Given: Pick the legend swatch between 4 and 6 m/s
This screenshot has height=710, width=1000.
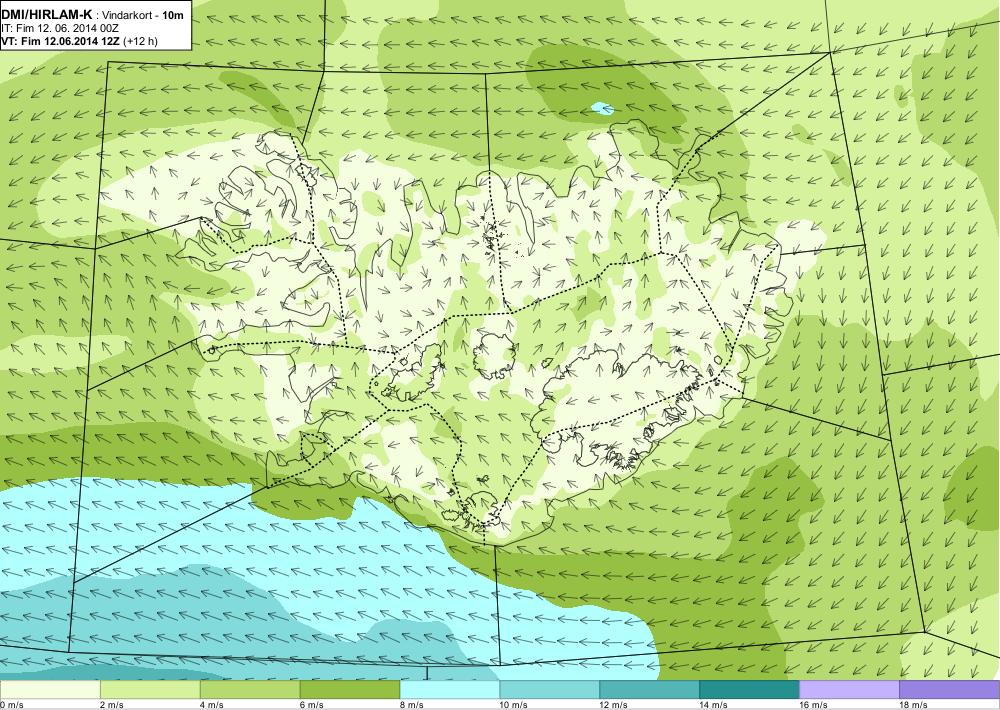Looking at the screenshot, I should pos(250,690).
